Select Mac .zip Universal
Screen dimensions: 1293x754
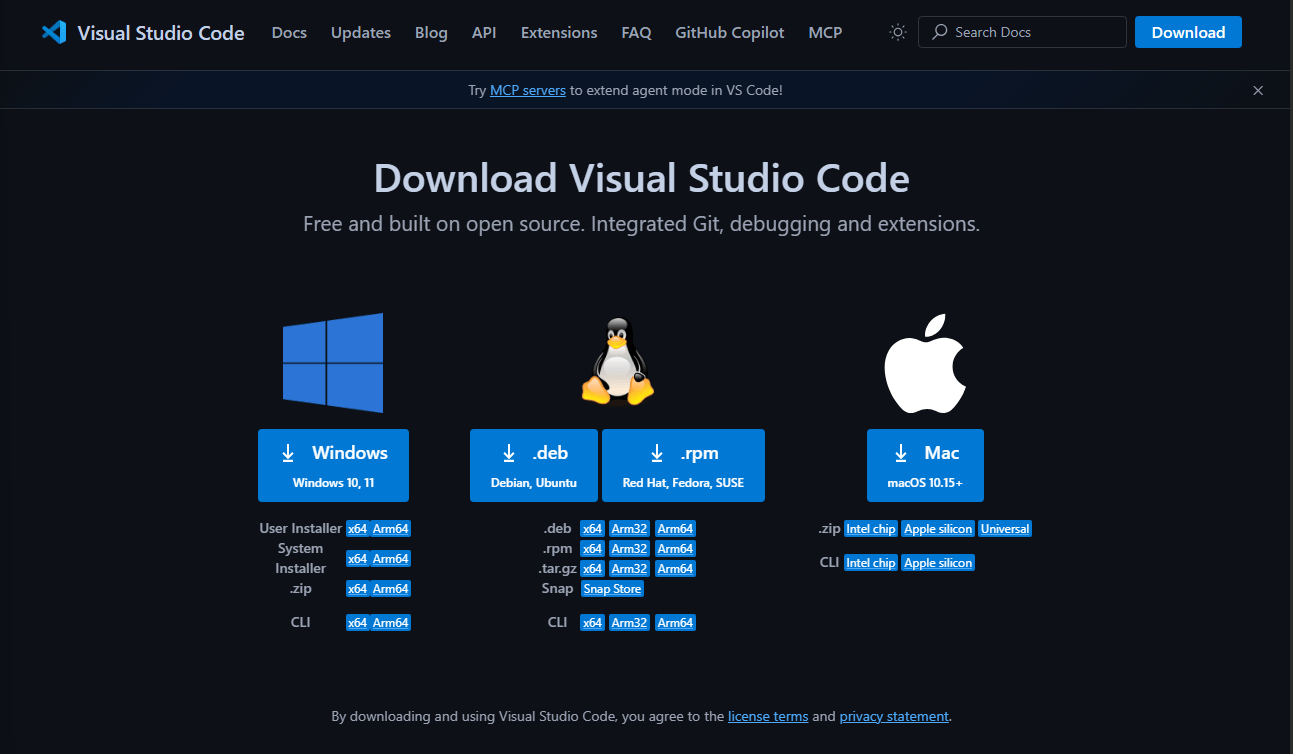click(x=1005, y=529)
